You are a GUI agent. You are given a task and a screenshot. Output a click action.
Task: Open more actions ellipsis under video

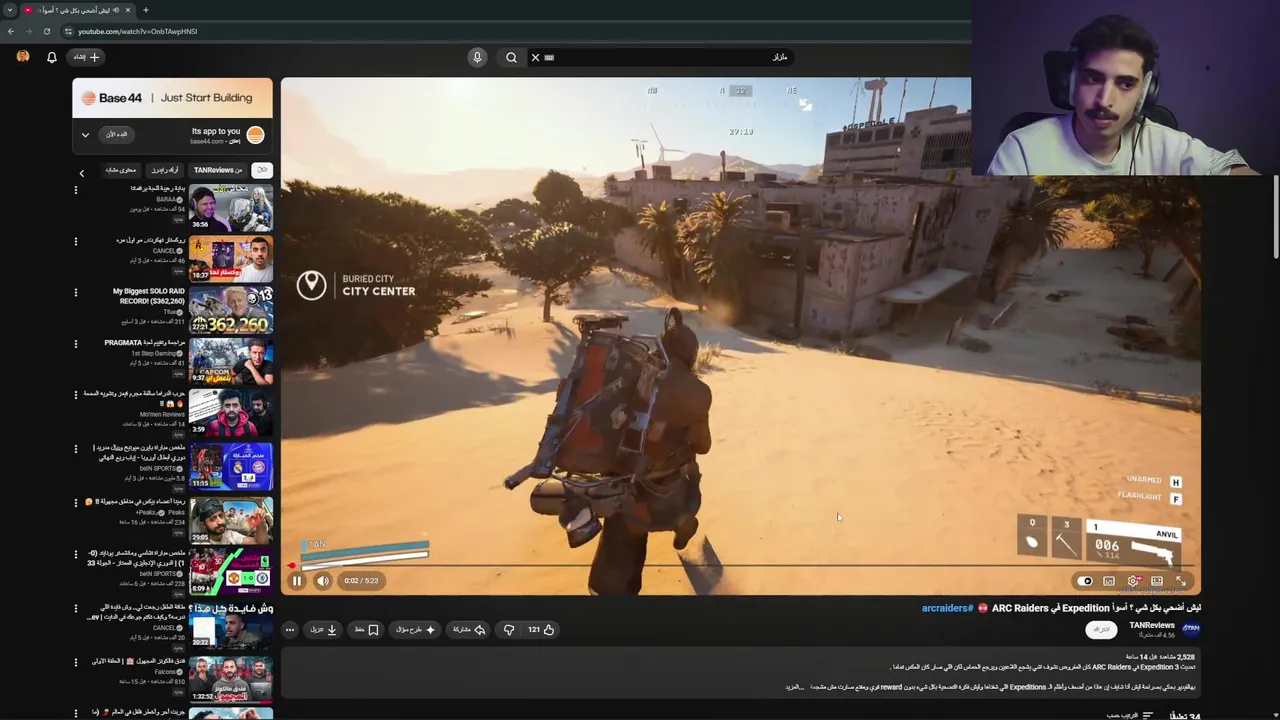click(290, 630)
